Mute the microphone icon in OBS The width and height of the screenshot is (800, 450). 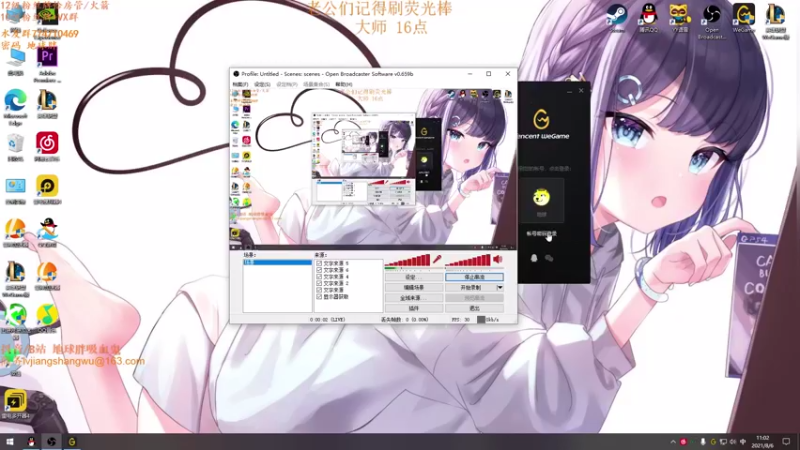click(x=437, y=260)
